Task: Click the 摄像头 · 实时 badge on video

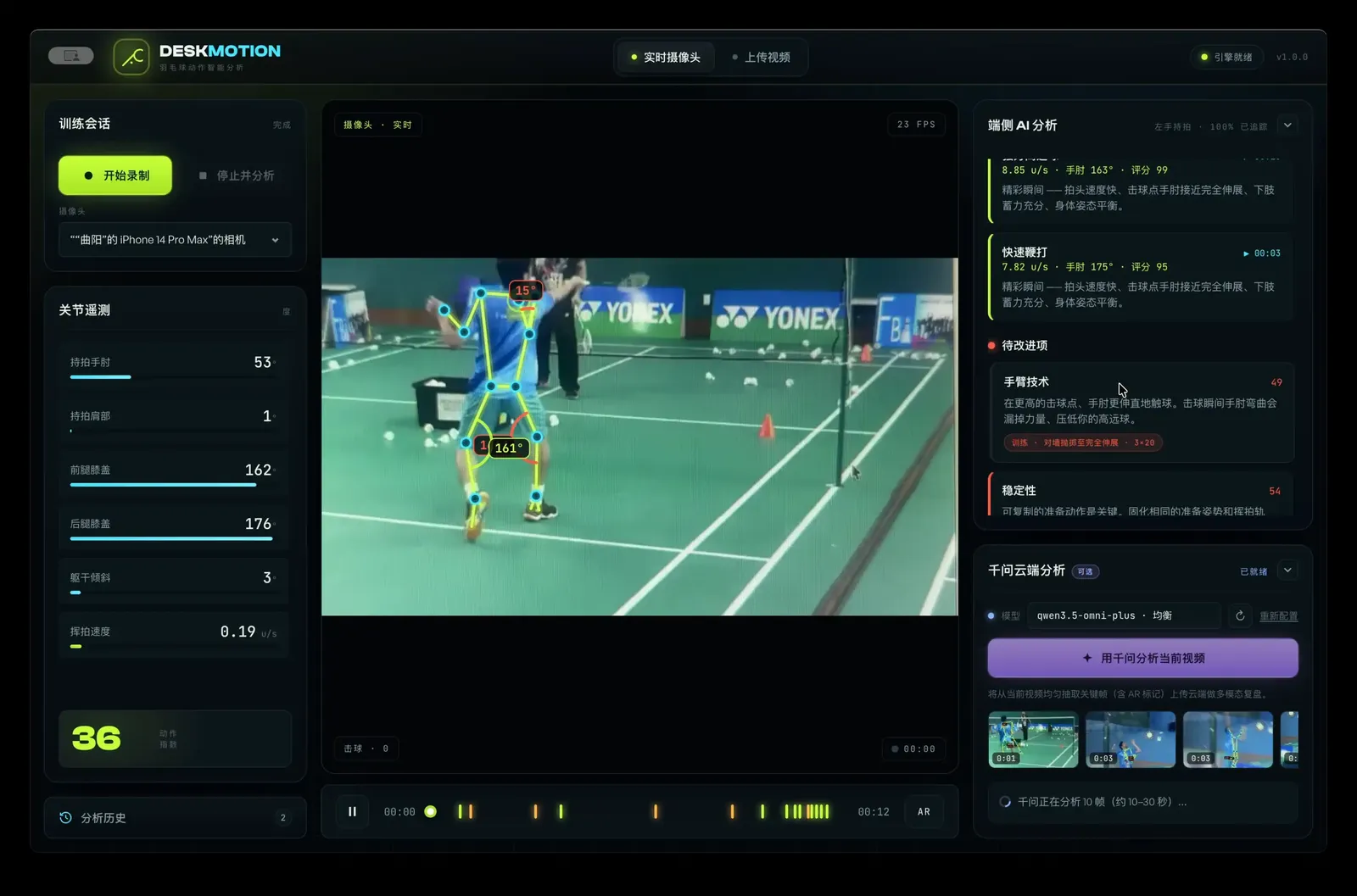Action: pos(377,125)
